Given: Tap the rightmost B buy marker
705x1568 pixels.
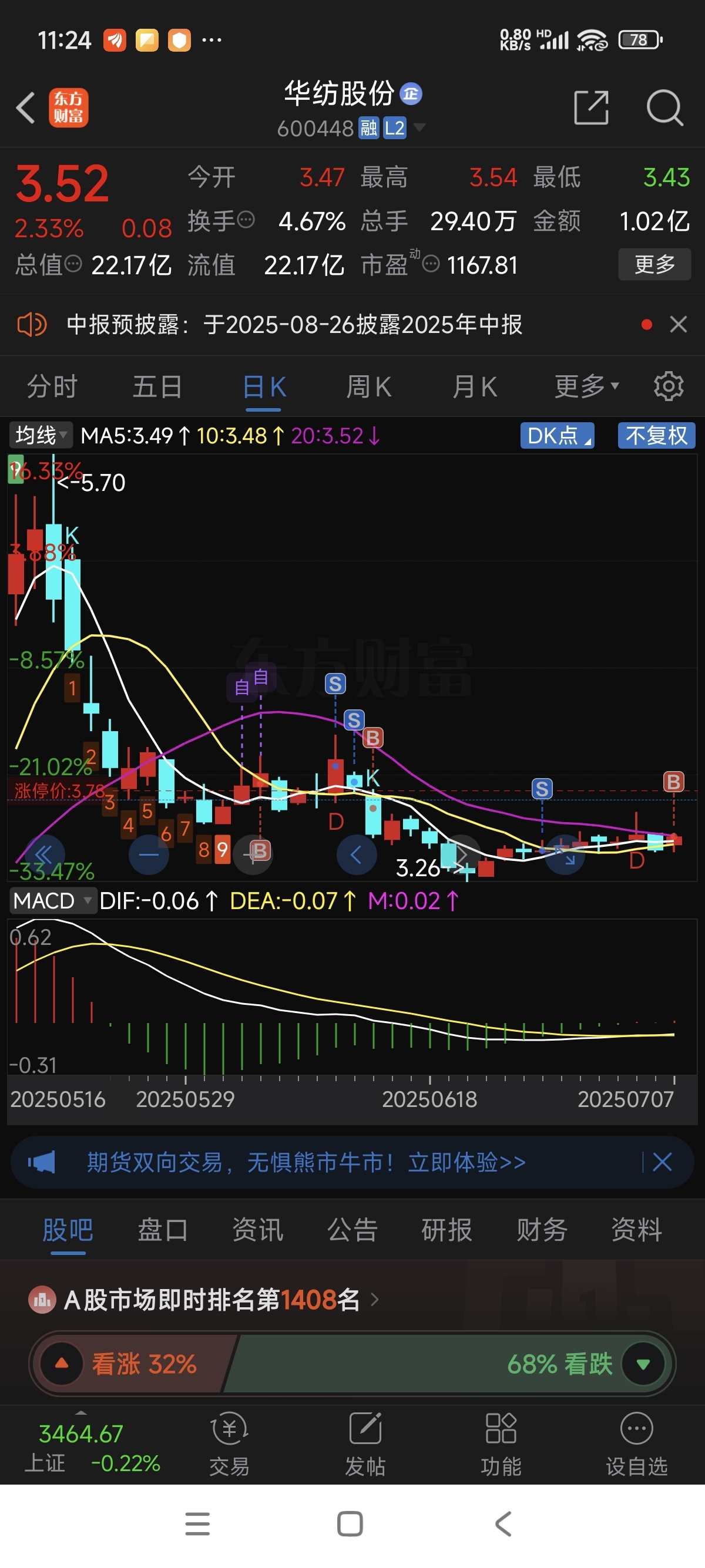Looking at the screenshot, I should pyautogui.click(x=673, y=782).
